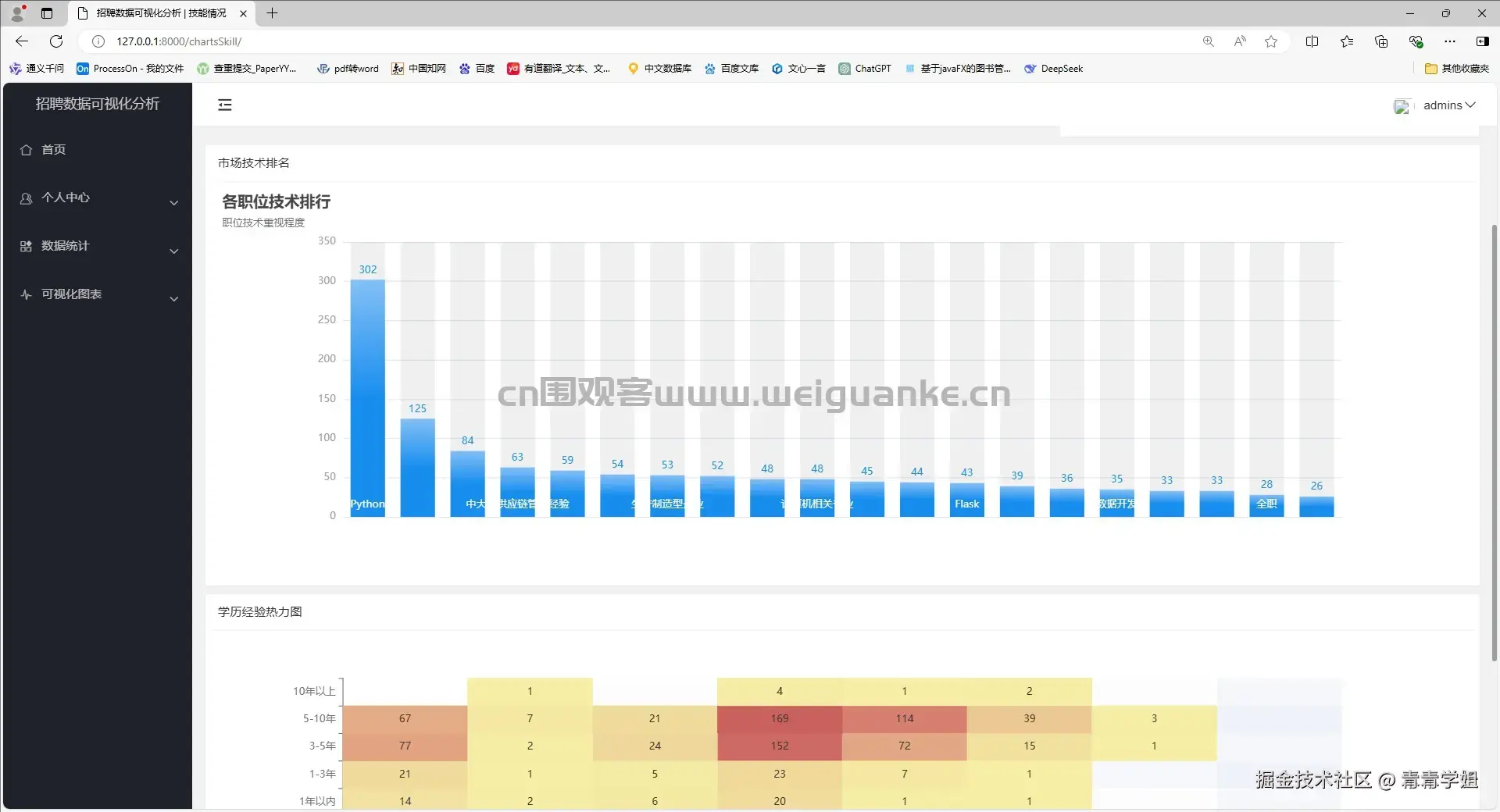1500x812 pixels.
Task: Add this page to favorites with the star
Action: 1271,41
